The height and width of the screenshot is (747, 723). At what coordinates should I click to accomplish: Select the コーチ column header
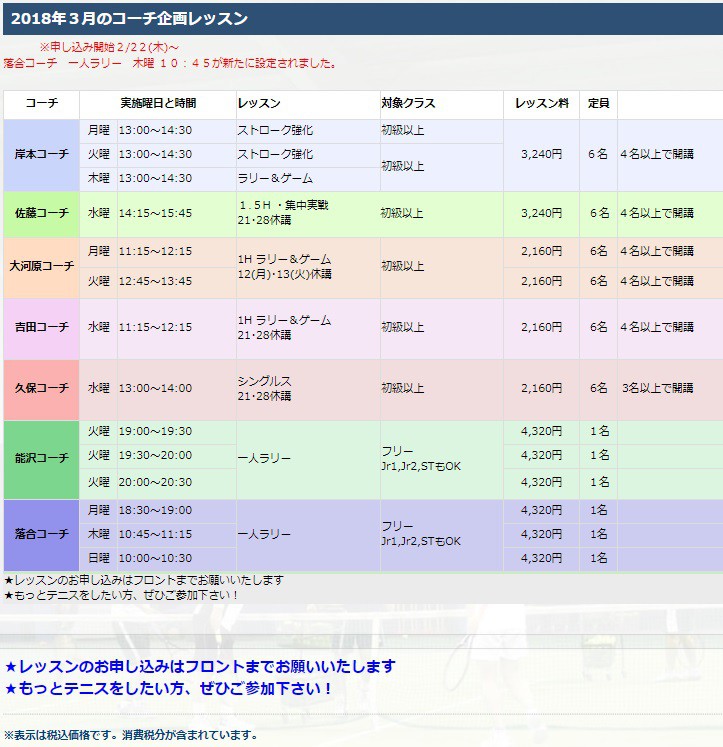coord(41,104)
